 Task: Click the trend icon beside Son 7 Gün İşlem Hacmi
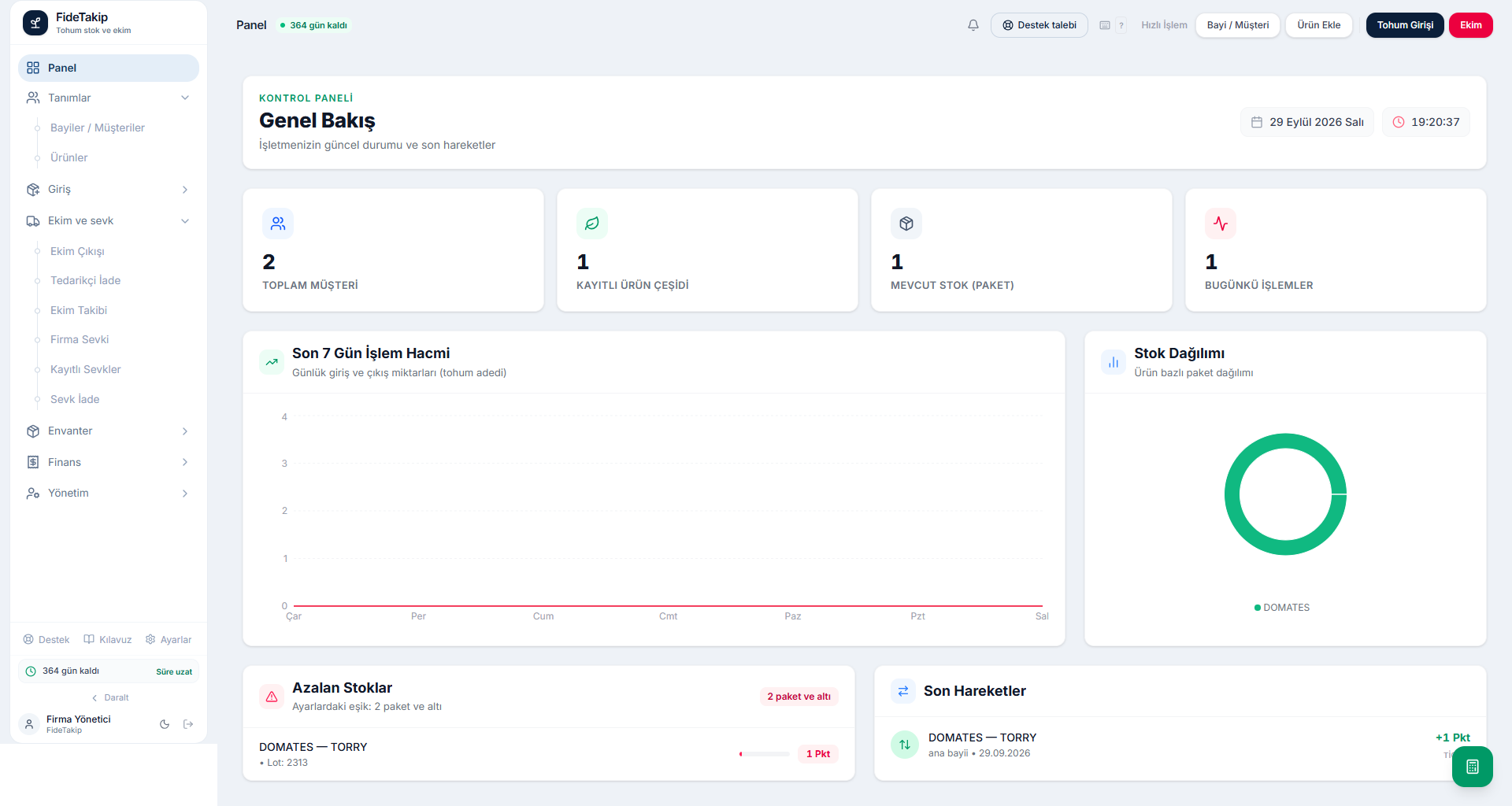pos(272,362)
